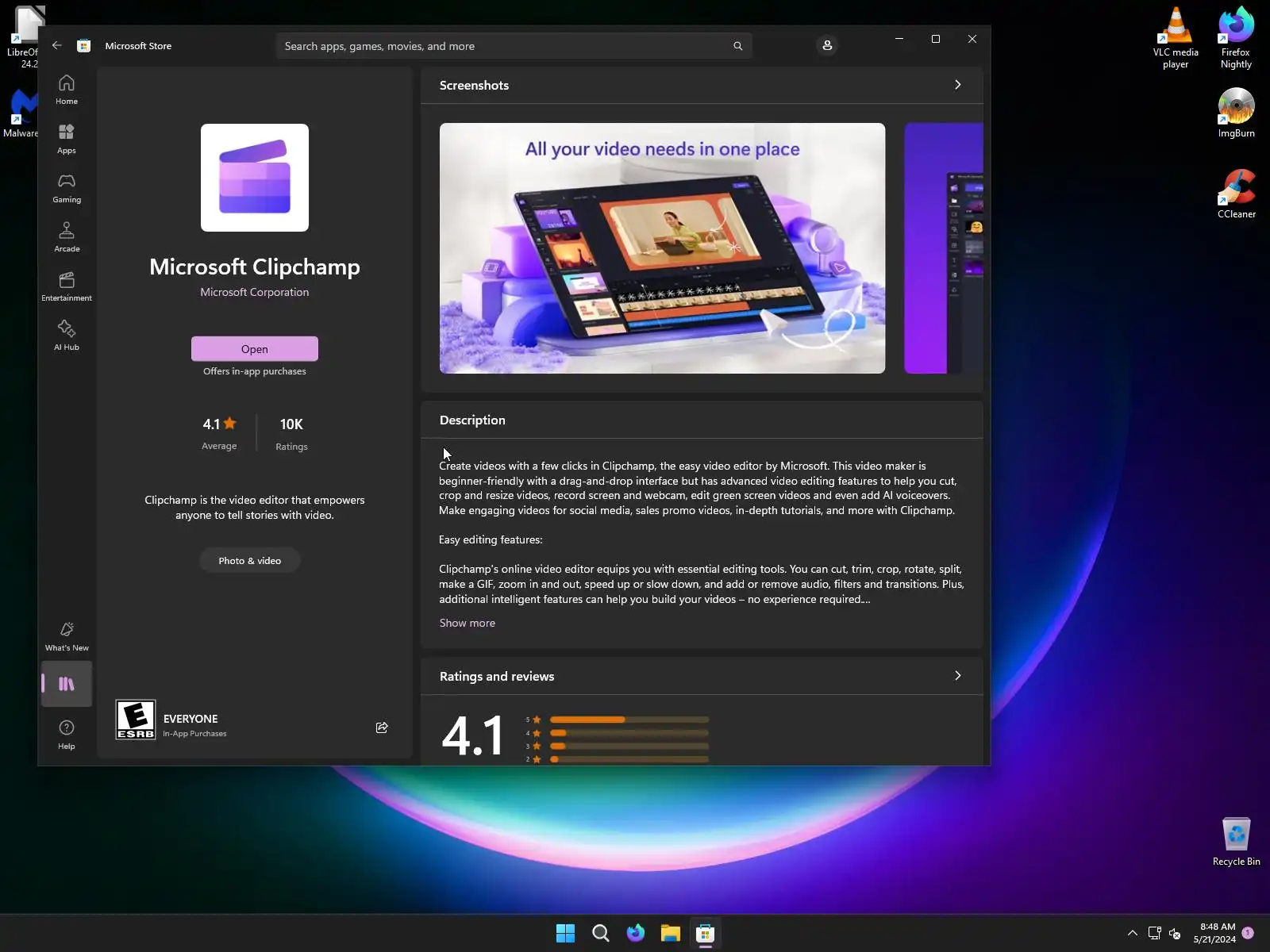Click Show more under Description
Screen dimensions: 1270x952
(468, 623)
